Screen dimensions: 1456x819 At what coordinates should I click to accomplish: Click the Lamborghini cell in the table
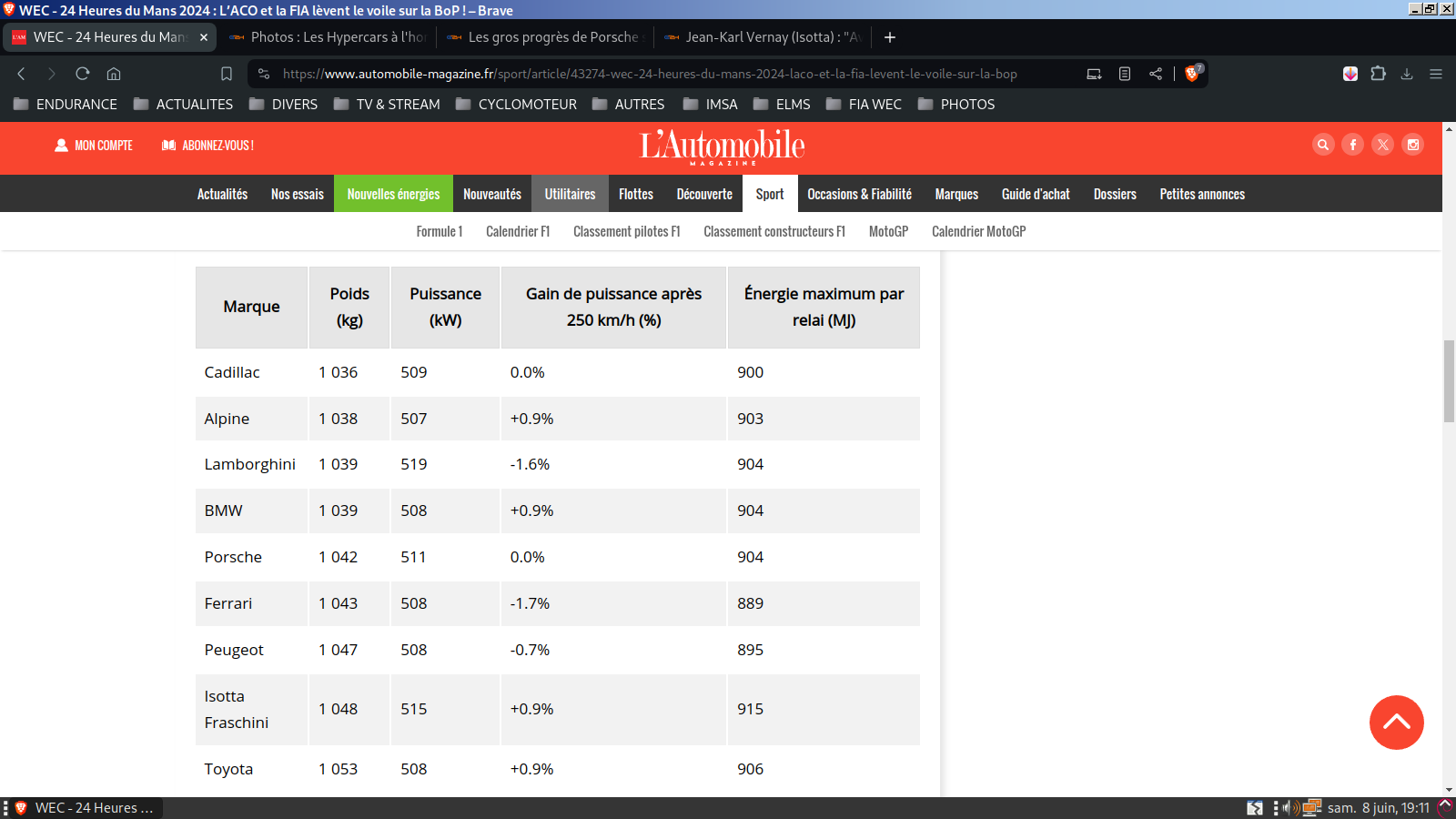(x=250, y=464)
